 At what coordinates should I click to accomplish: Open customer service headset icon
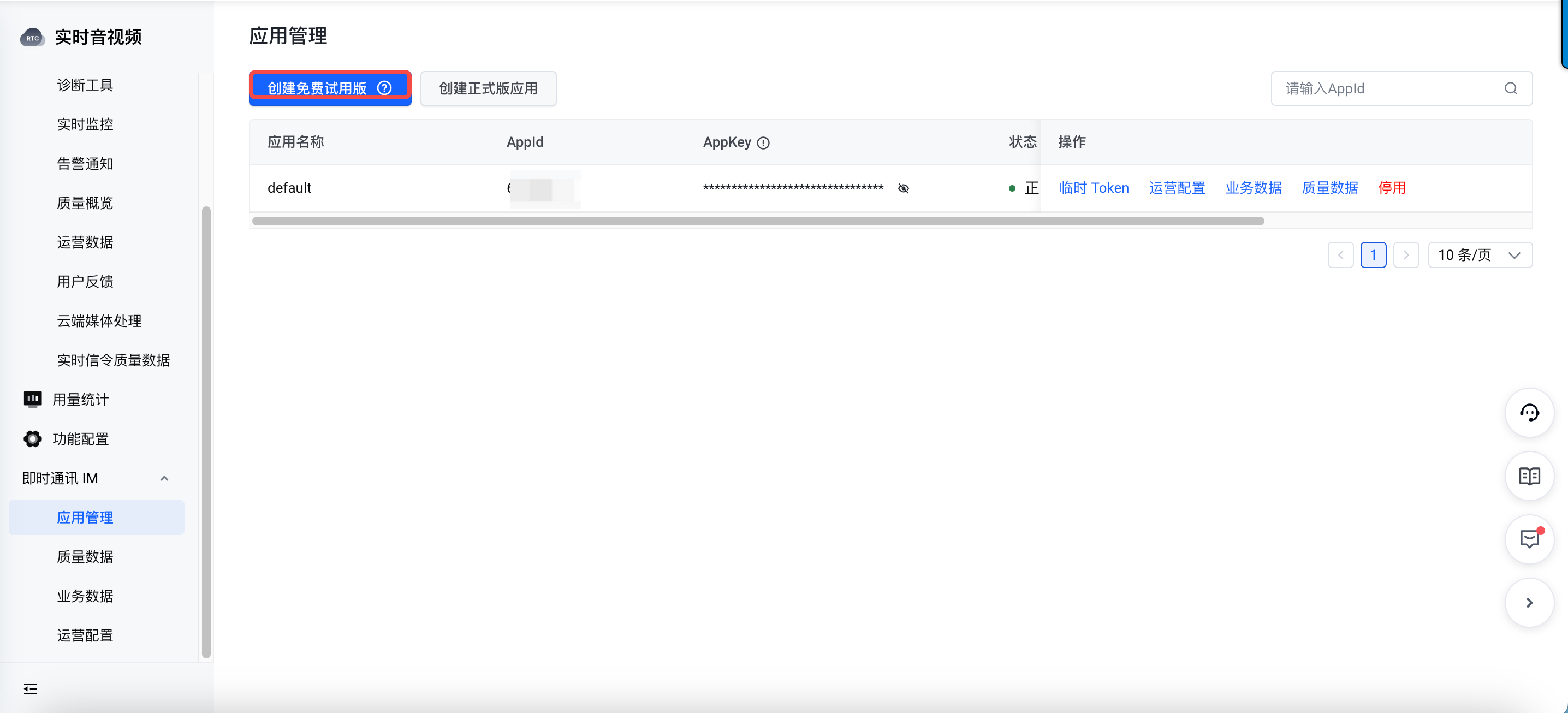pos(1529,413)
